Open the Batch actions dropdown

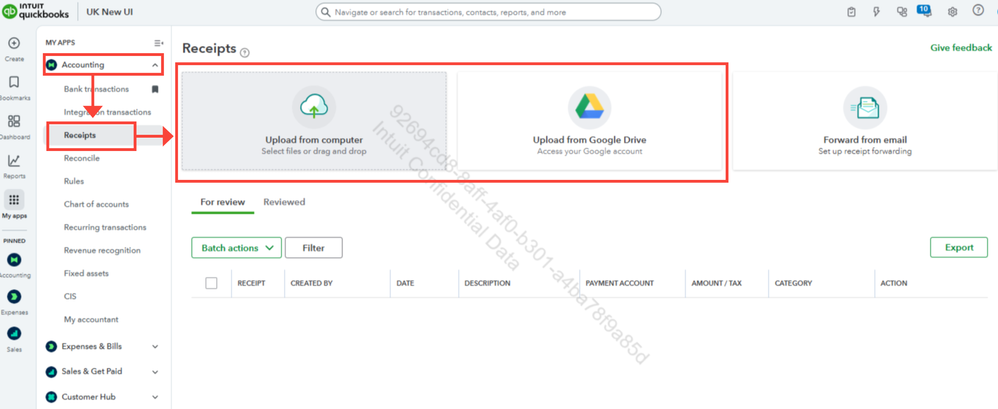236,248
